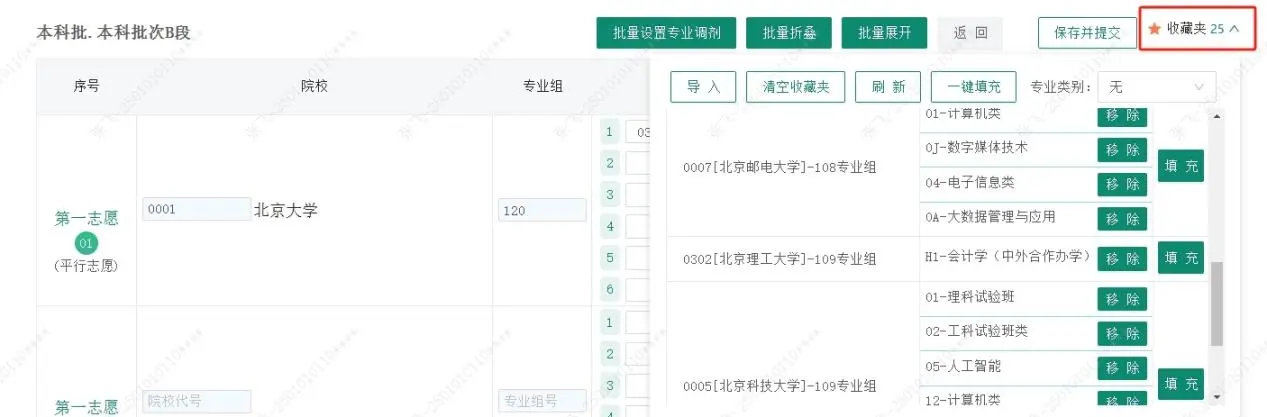Click the 批量折叠 button
The image size is (1267, 417).
pyautogui.click(x=789, y=33)
